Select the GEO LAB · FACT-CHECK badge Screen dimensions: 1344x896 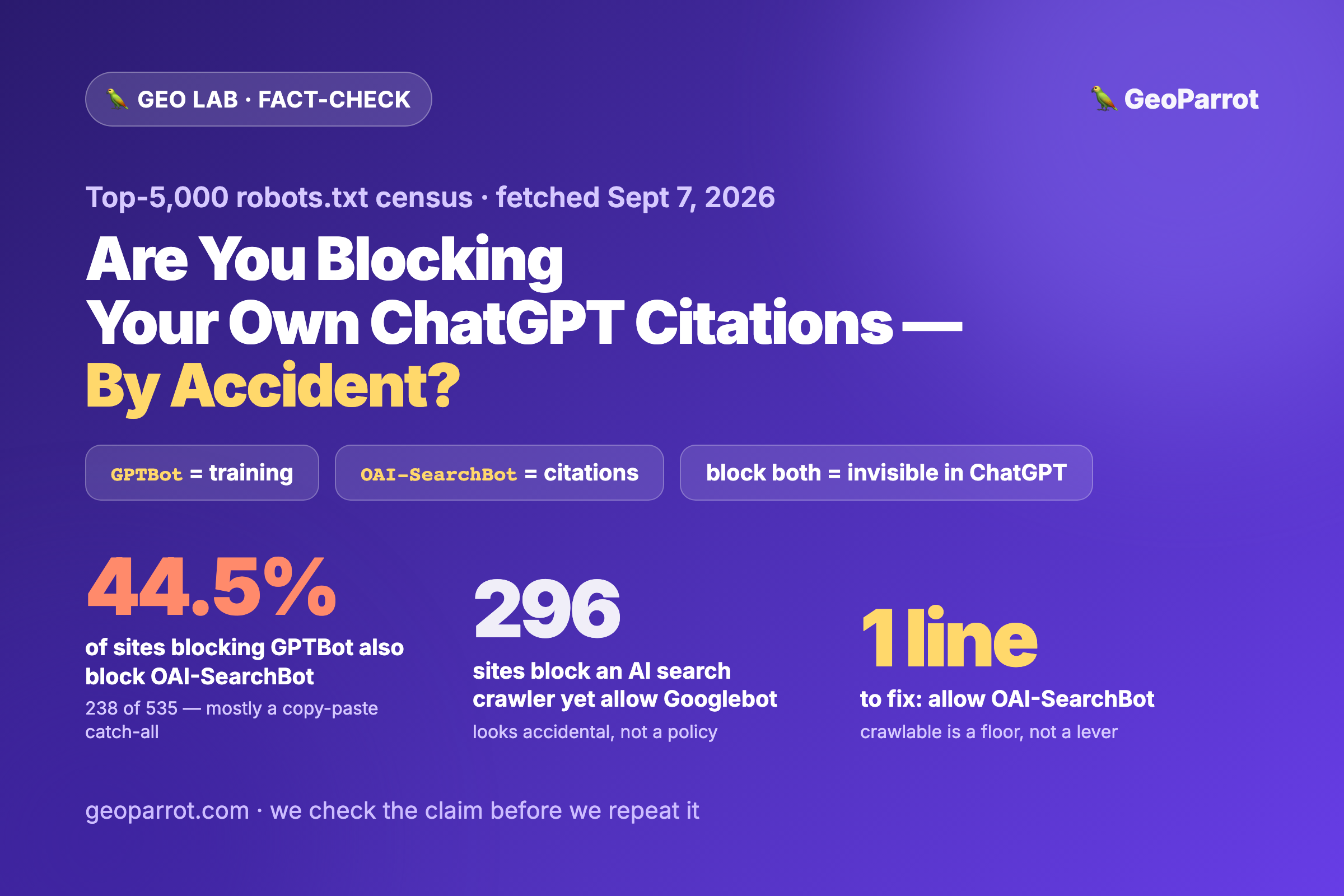pos(258,99)
